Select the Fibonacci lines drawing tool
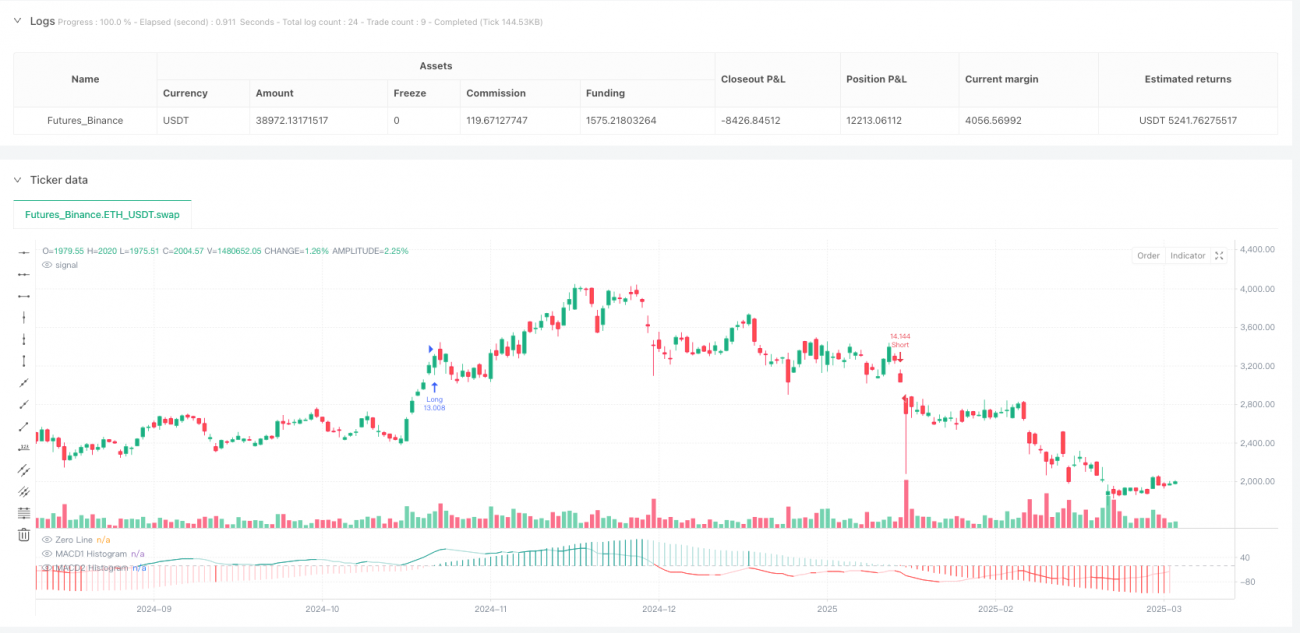 tap(24, 513)
